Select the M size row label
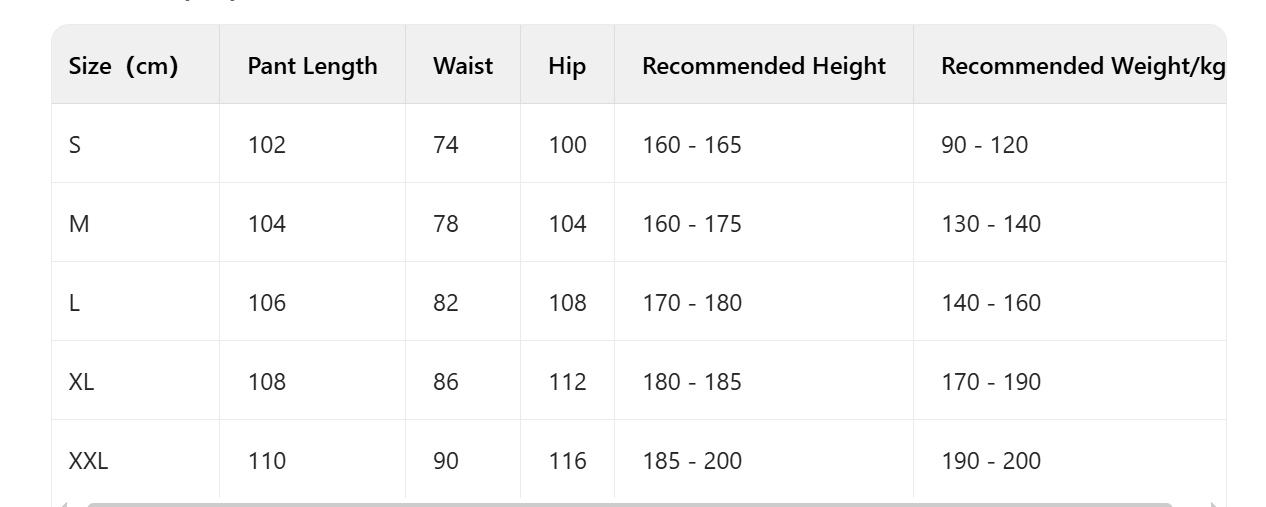1266x507 pixels. [79, 224]
